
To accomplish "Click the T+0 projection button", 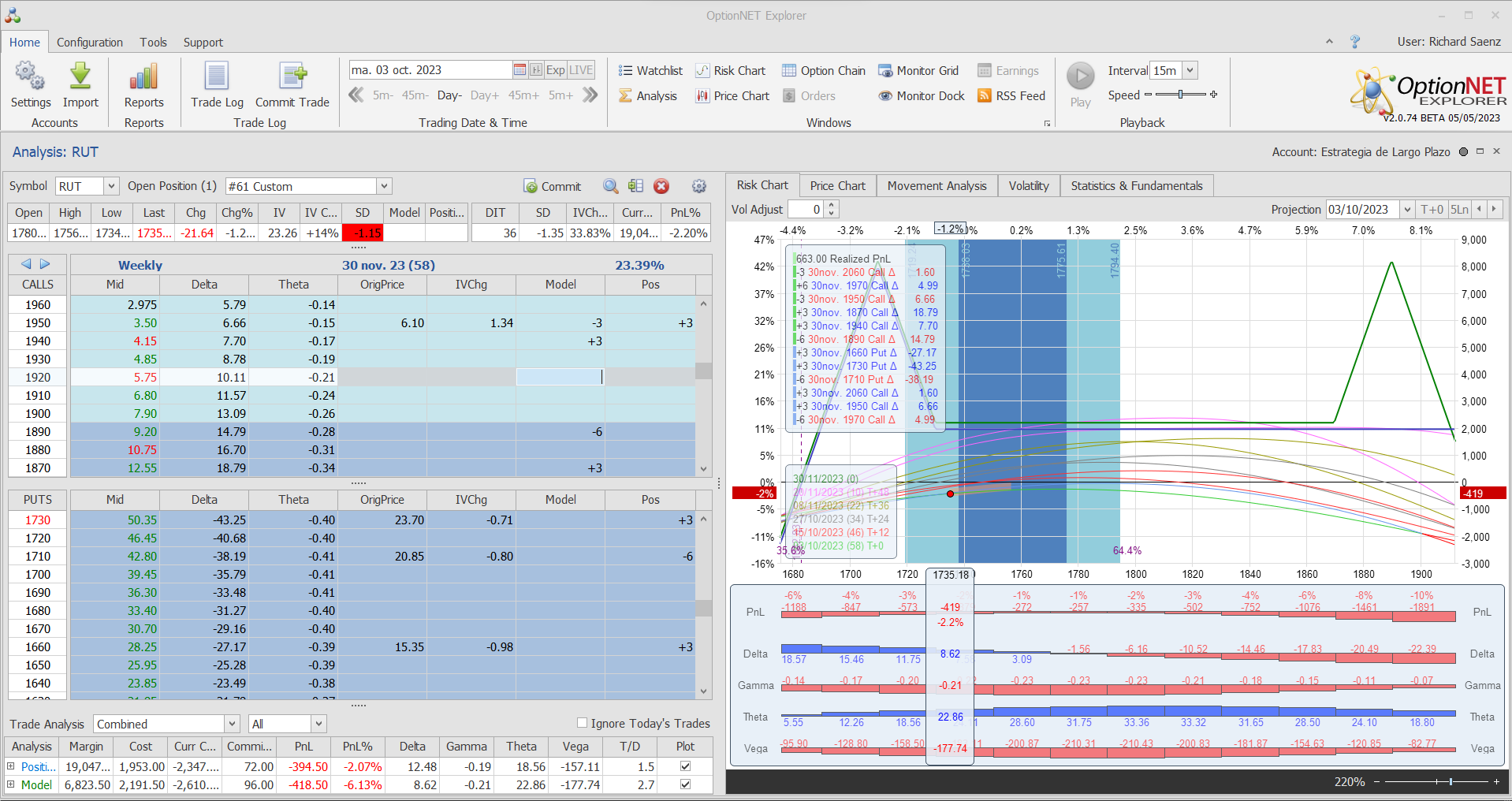I will [x=1432, y=209].
